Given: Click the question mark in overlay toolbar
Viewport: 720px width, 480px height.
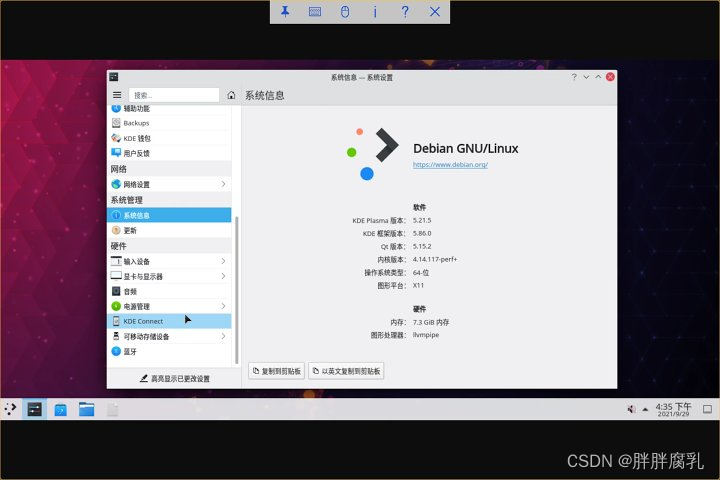Looking at the screenshot, I should pyautogui.click(x=405, y=11).
